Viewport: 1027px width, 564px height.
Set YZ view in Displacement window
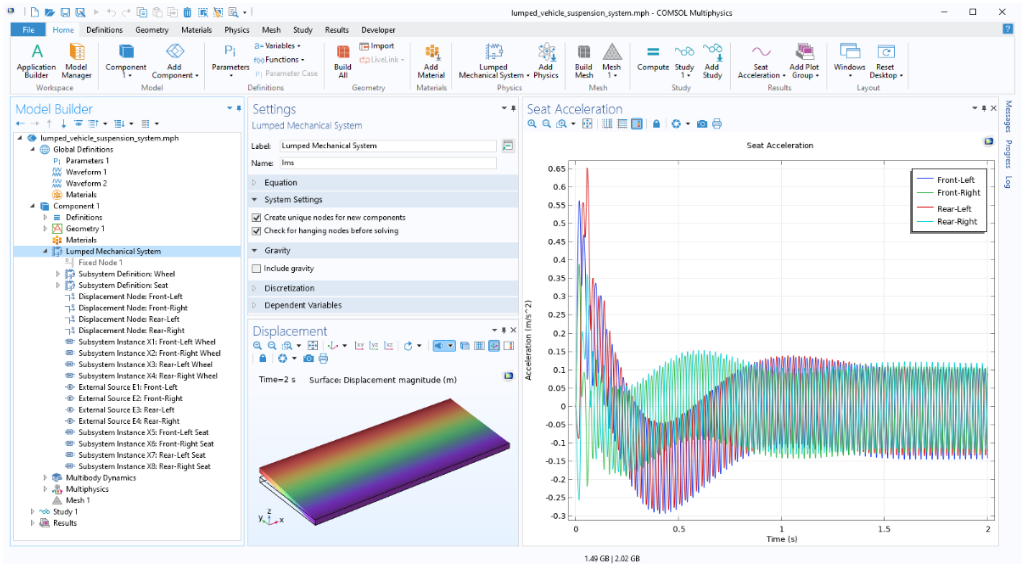pyautogui.click(x=374, y=345)
